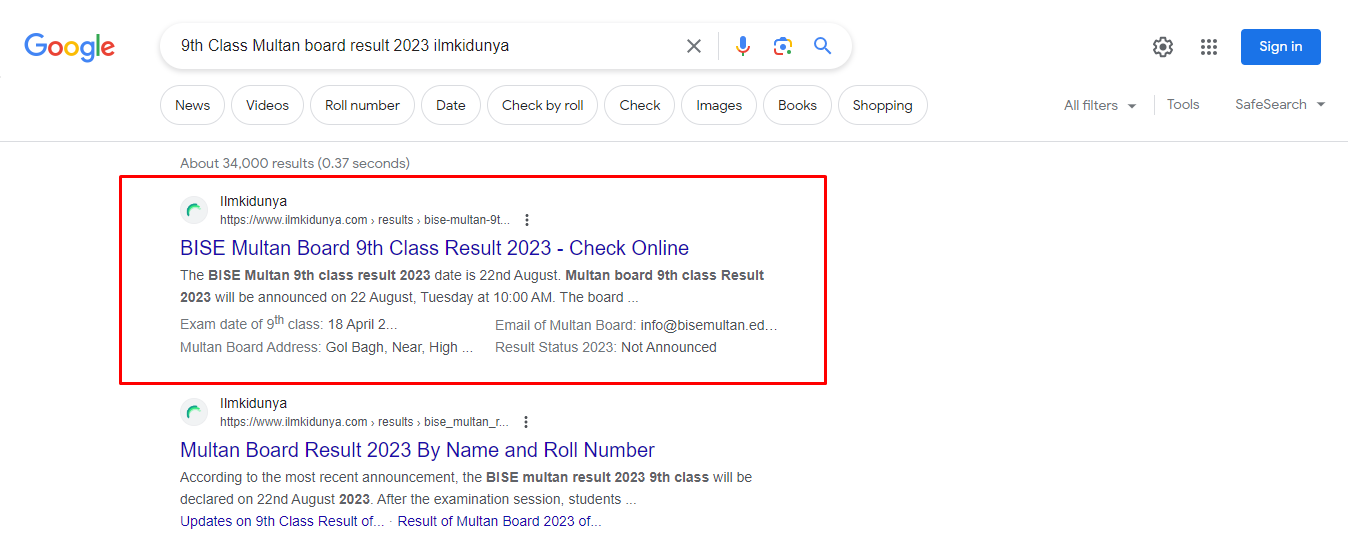The height and width of the screenshot is (543, 1348).
Task: Open Updates on 9th Class Result sitelink
Action: [282, 521]
